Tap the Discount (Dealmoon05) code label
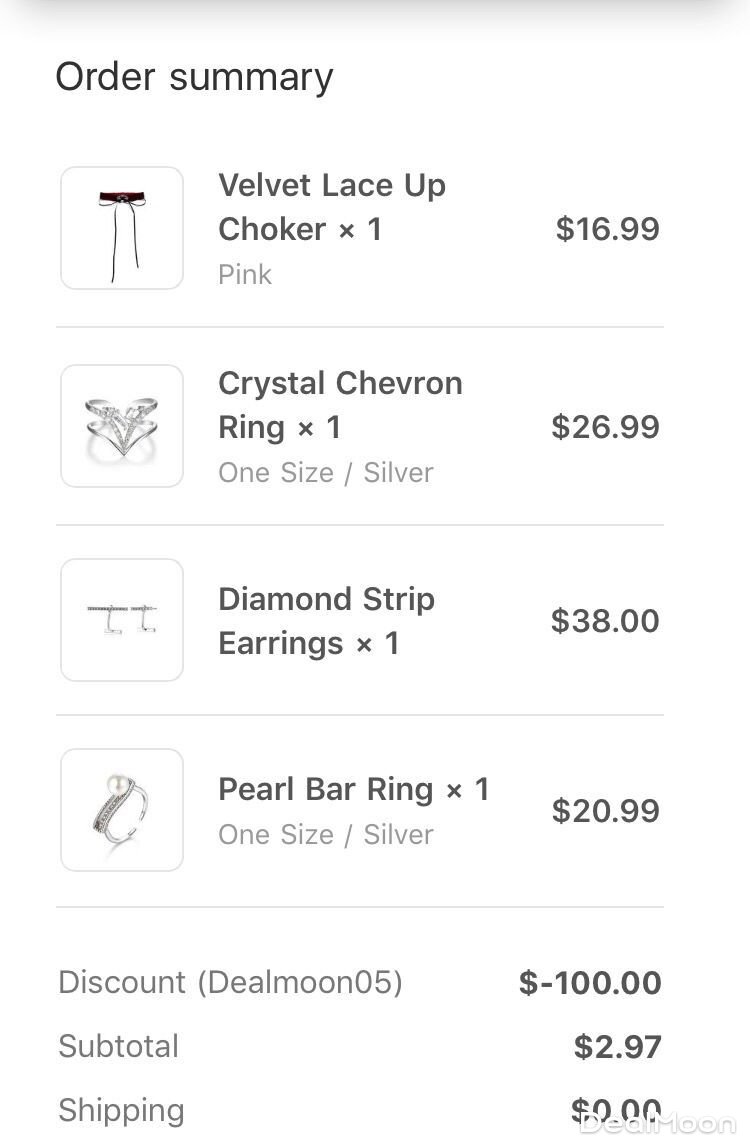This screenshot has width=750, height=1147. tap(230, 982)
